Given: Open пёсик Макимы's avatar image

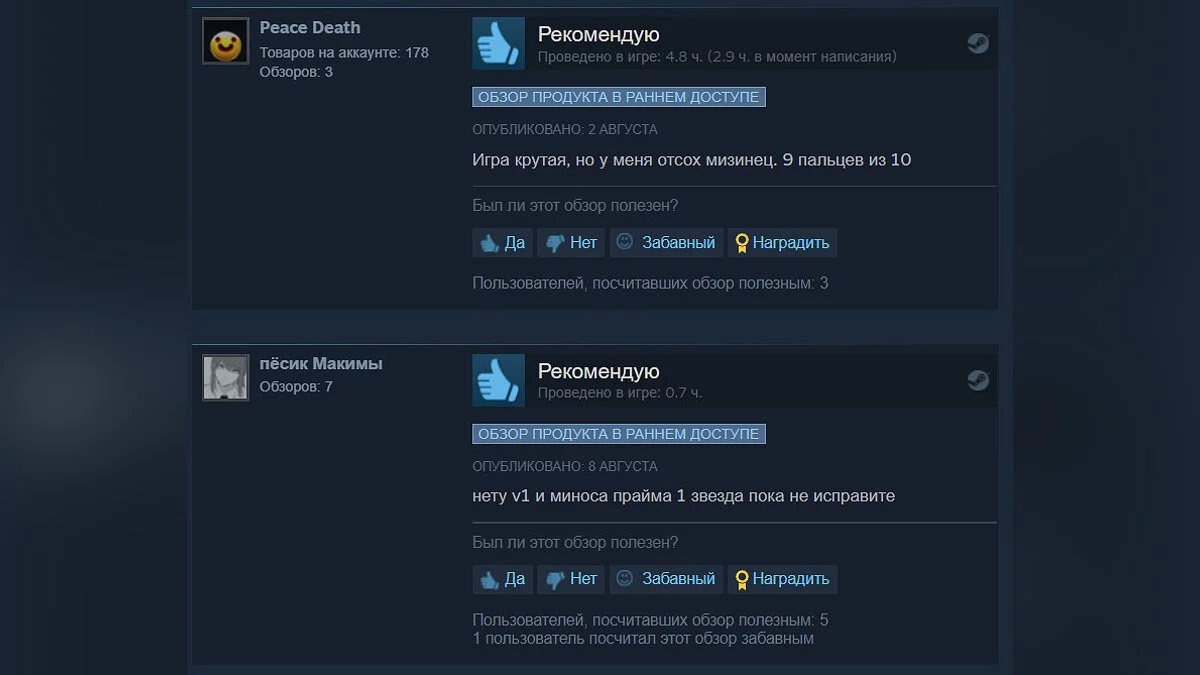Looking at the screenshot, I should pos(226,378).
